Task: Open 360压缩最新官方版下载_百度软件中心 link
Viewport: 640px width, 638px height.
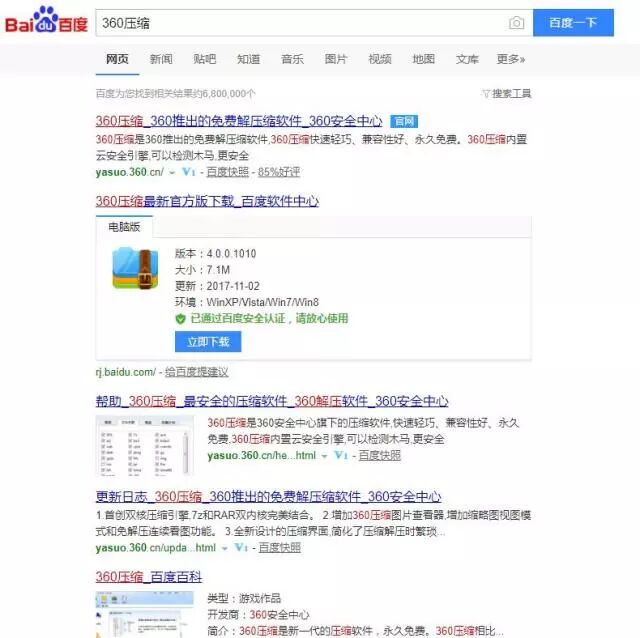Action: pyautogui.click(x=207, y=201)
